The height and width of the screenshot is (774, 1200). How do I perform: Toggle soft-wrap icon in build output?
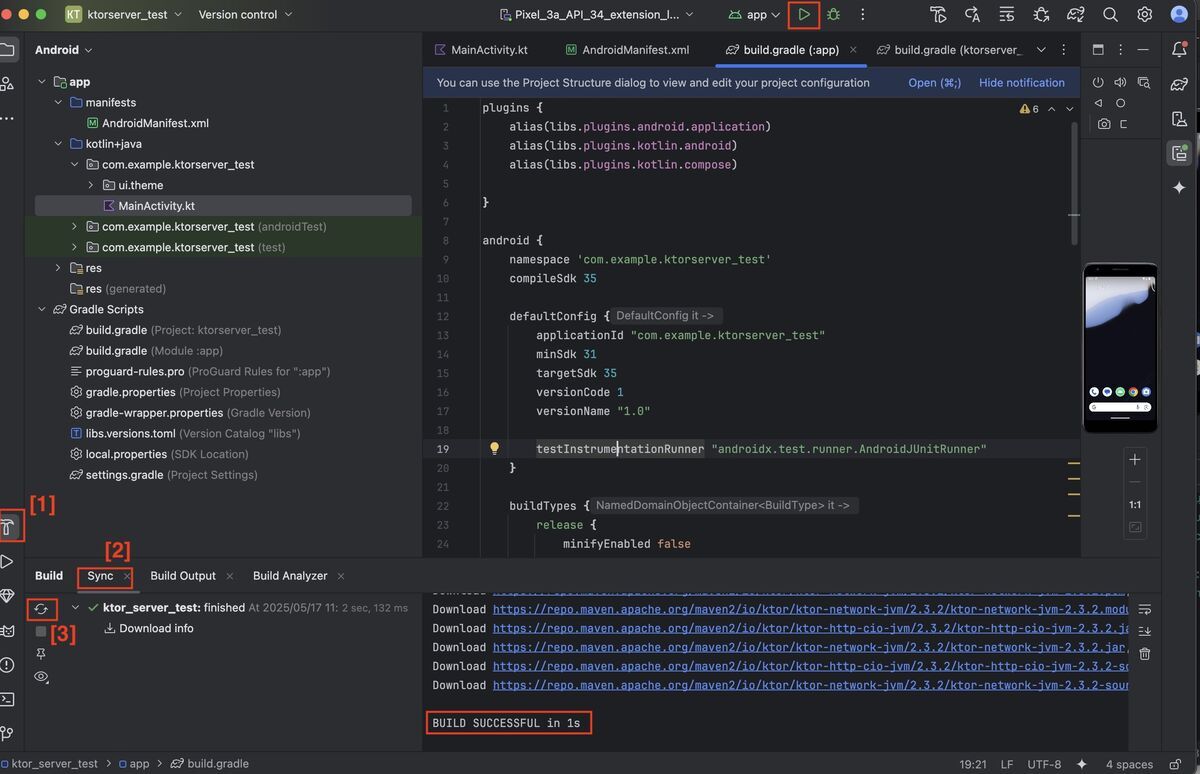coord(1145,609)
